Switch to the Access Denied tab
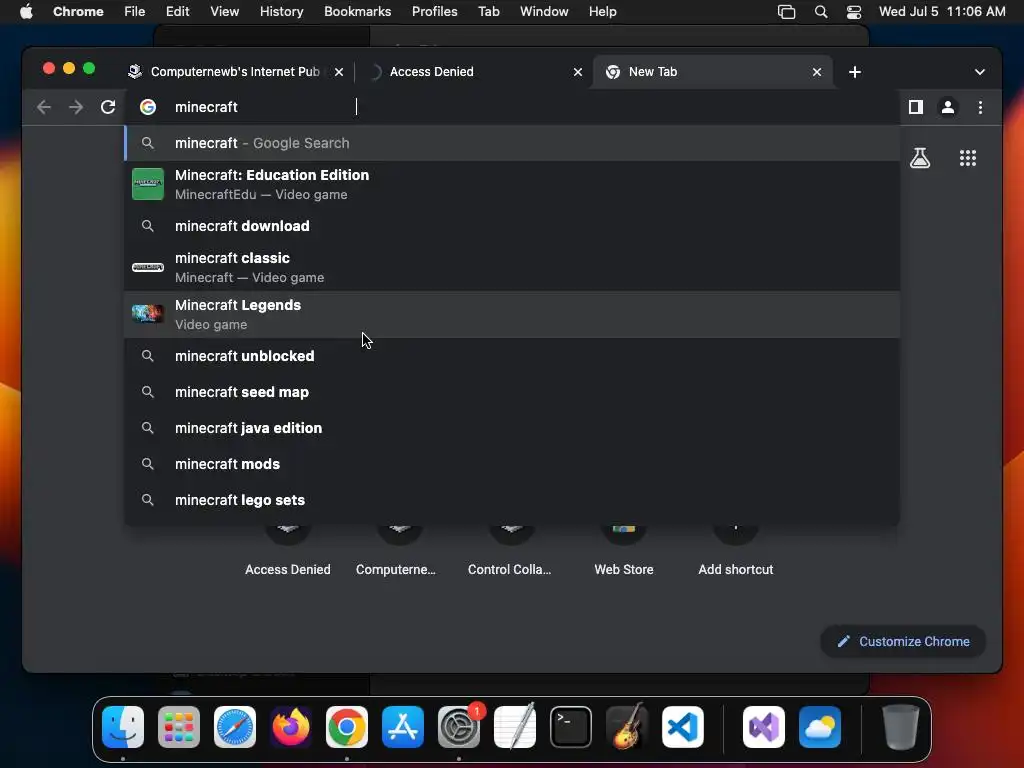Image resolution: width=1024 pixels, height=768 pixels. point(474,72)
